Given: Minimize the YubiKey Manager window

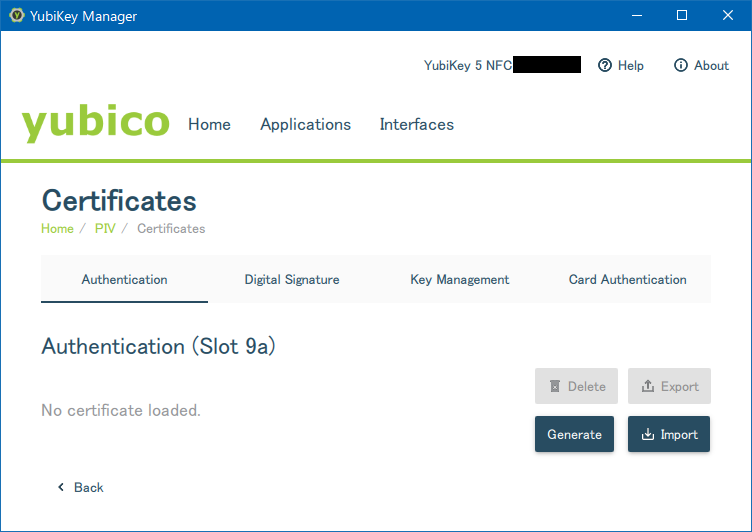Looking at the screenshot, I should click(637, 15).
